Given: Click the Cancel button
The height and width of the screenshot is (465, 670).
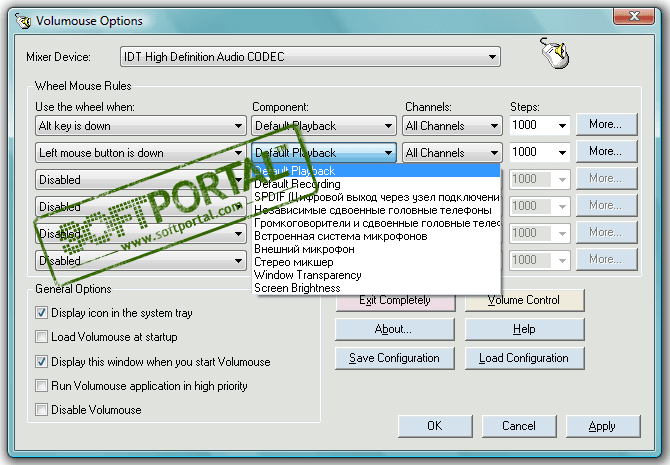Looking at the screenshot, I should coord(519,426).
